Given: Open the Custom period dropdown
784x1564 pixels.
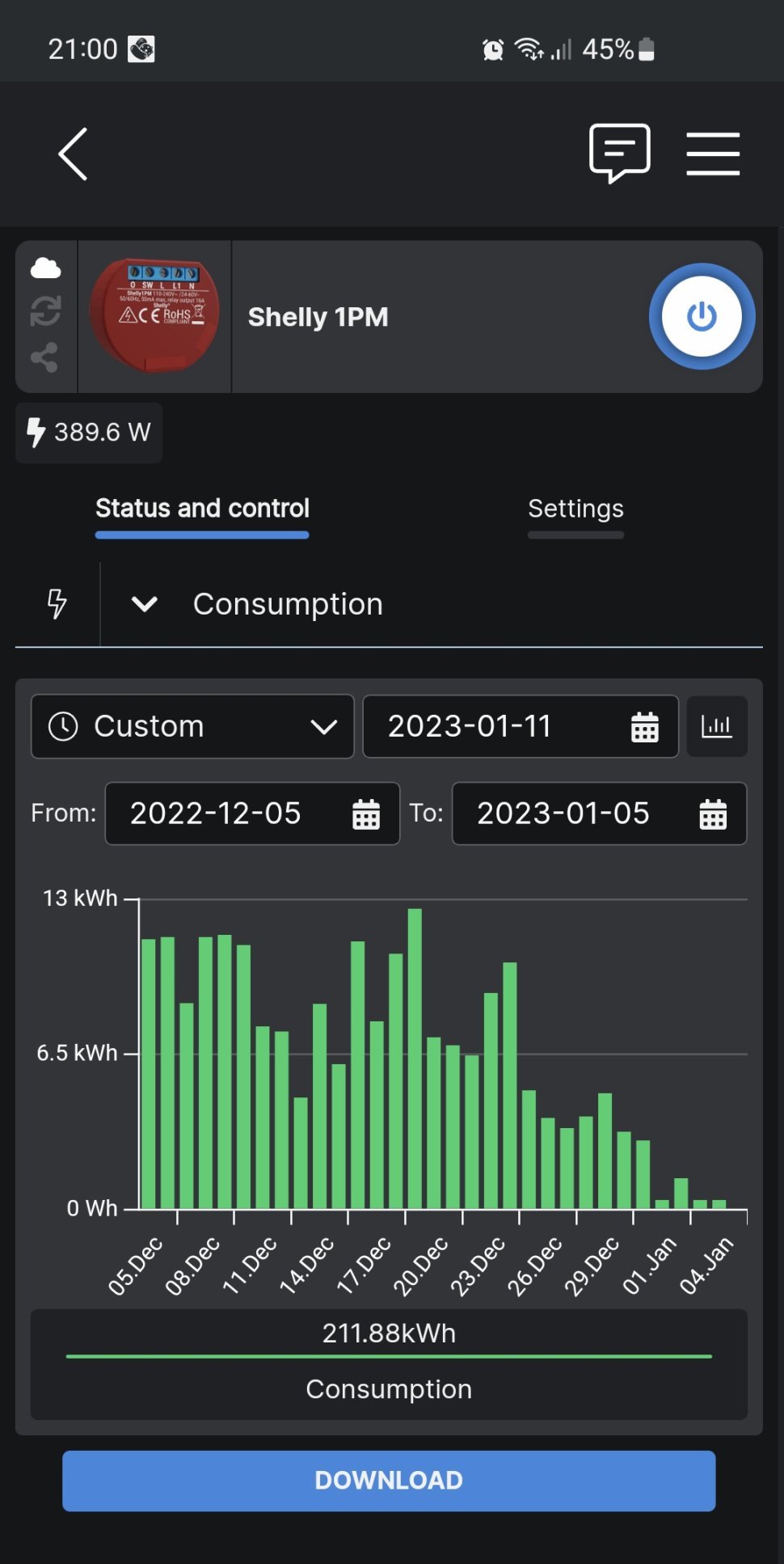Looking at the screenshot, I should click(x=192, y=726).
